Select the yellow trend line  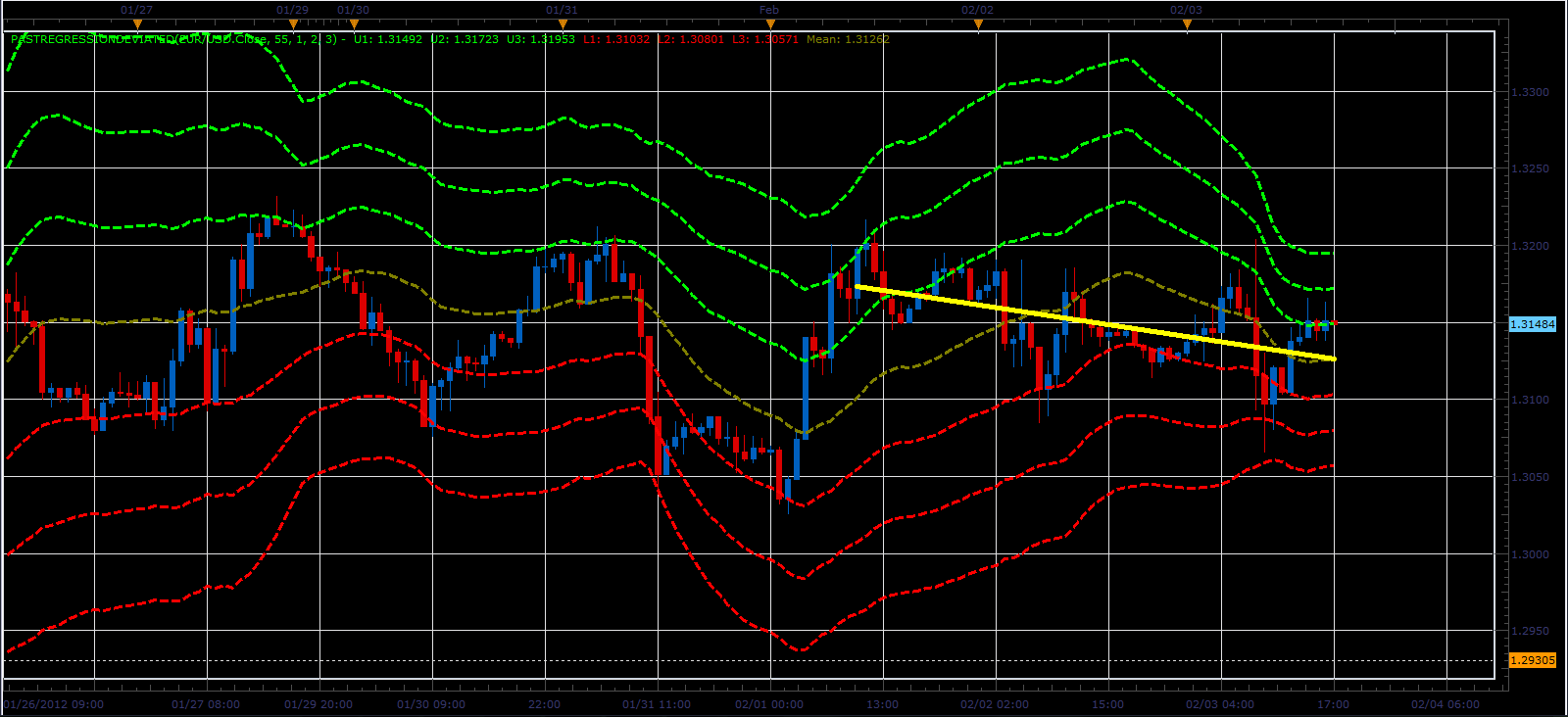[1096, 322]
